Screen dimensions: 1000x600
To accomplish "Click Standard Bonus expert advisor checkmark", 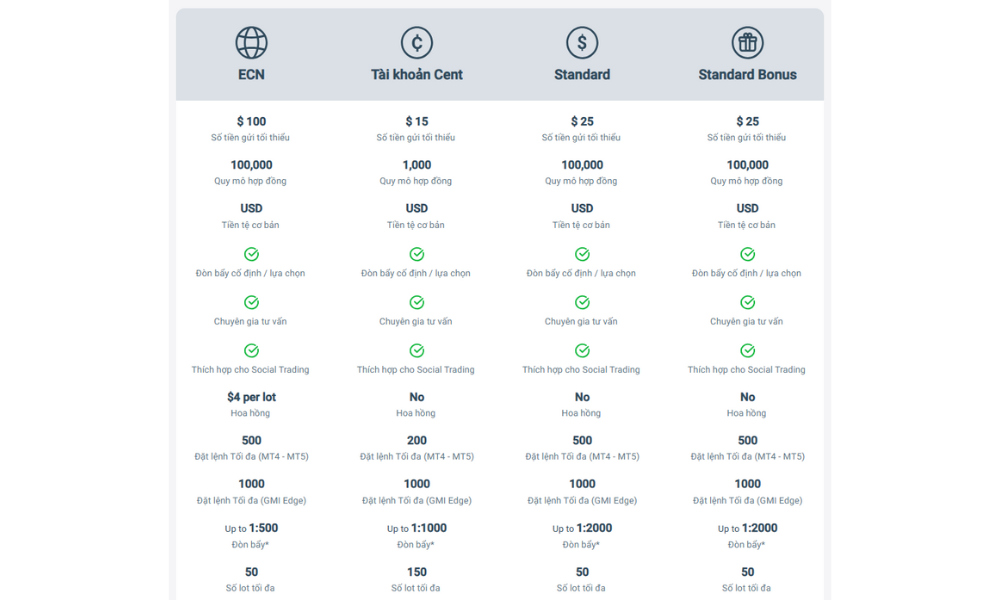I will pyautogui.click(x=747, y=302).
